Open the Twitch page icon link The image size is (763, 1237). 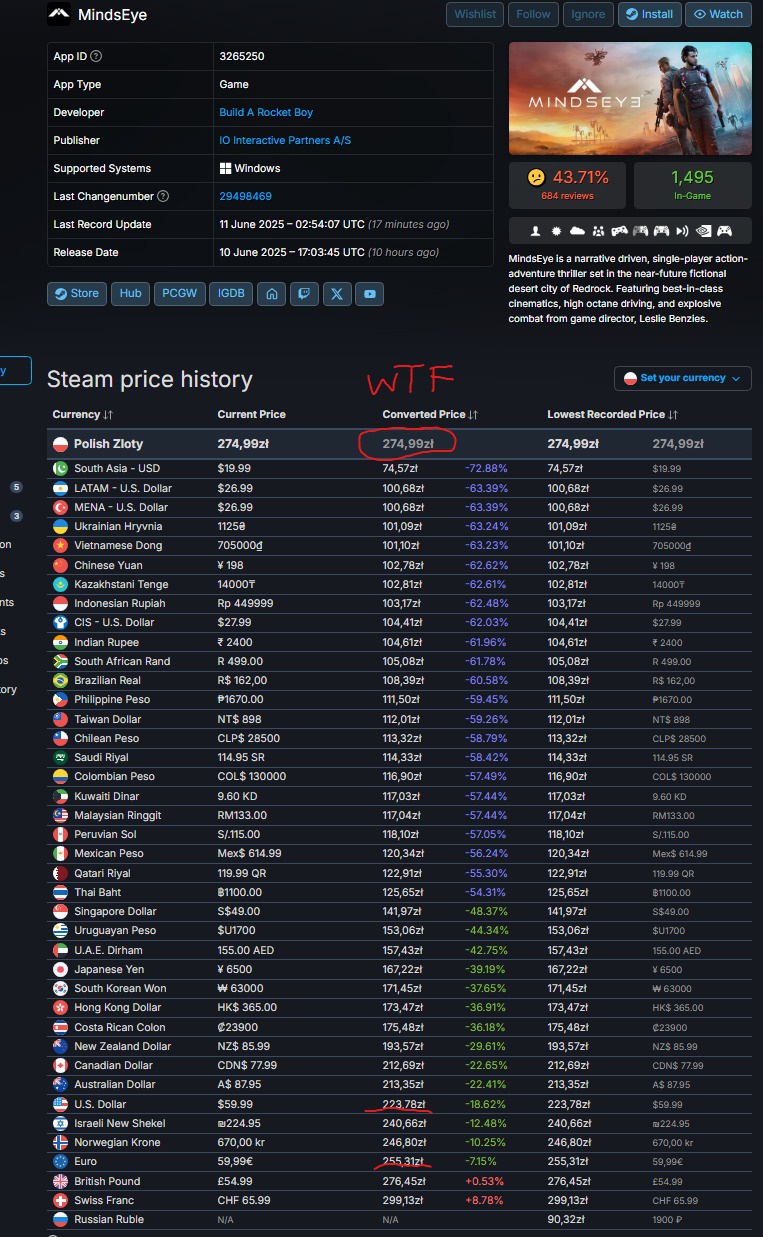[304, 294]
